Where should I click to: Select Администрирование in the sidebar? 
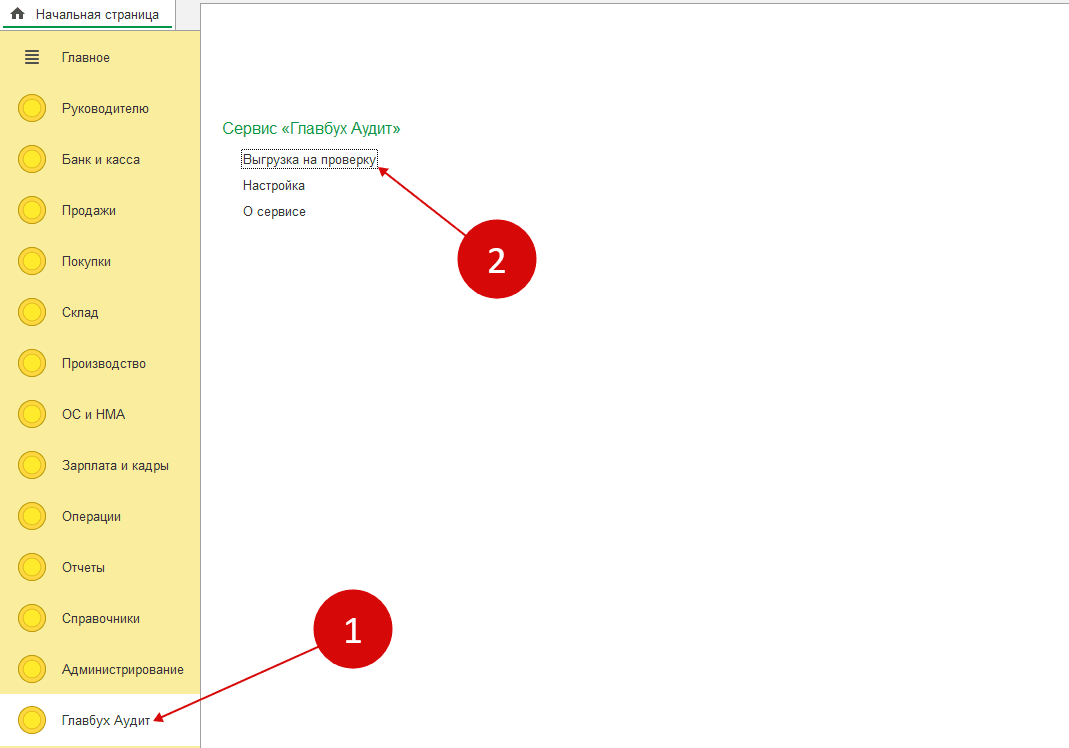[x=122, y=670]
